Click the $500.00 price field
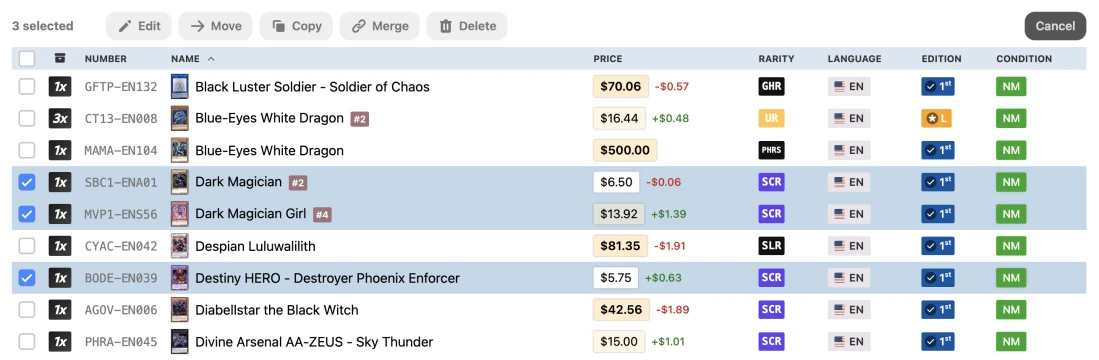Screen dimensions: 1099x360 [x=624, y=151]
